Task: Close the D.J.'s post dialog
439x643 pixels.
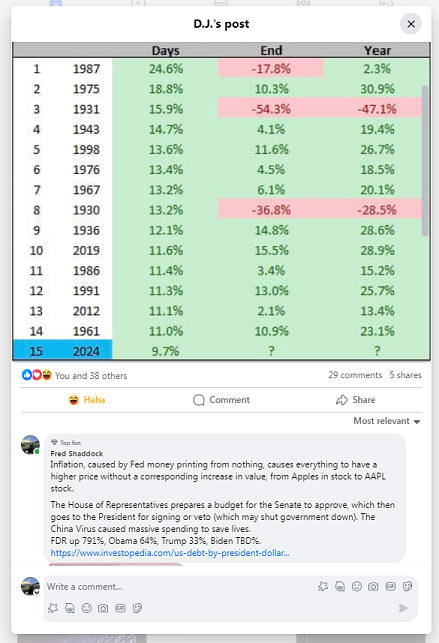Action: (x=411, y=24)
